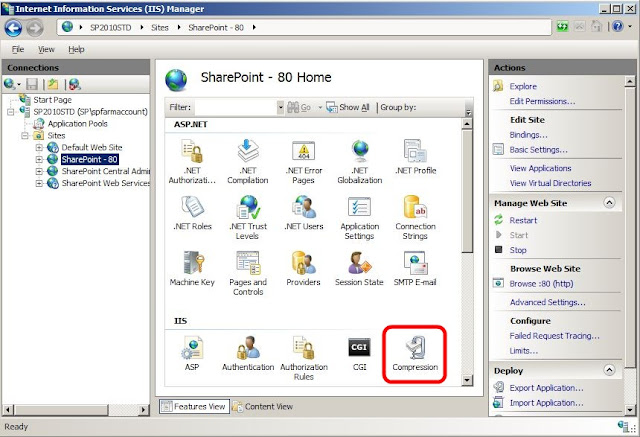Open the File menu
Screen dimensions: 640x437
(18, 49)
